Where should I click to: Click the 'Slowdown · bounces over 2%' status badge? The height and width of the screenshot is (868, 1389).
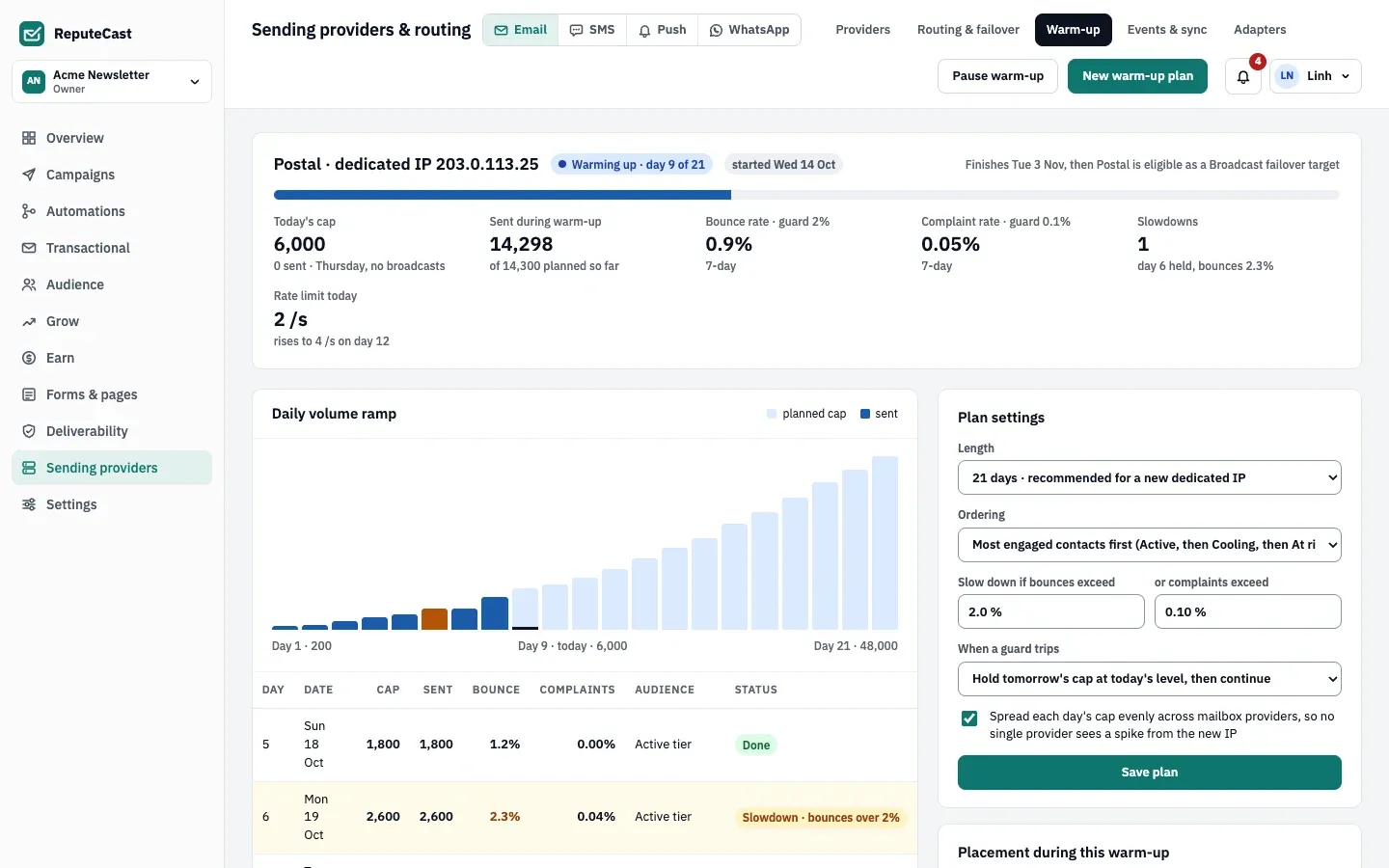click(821, 818)
